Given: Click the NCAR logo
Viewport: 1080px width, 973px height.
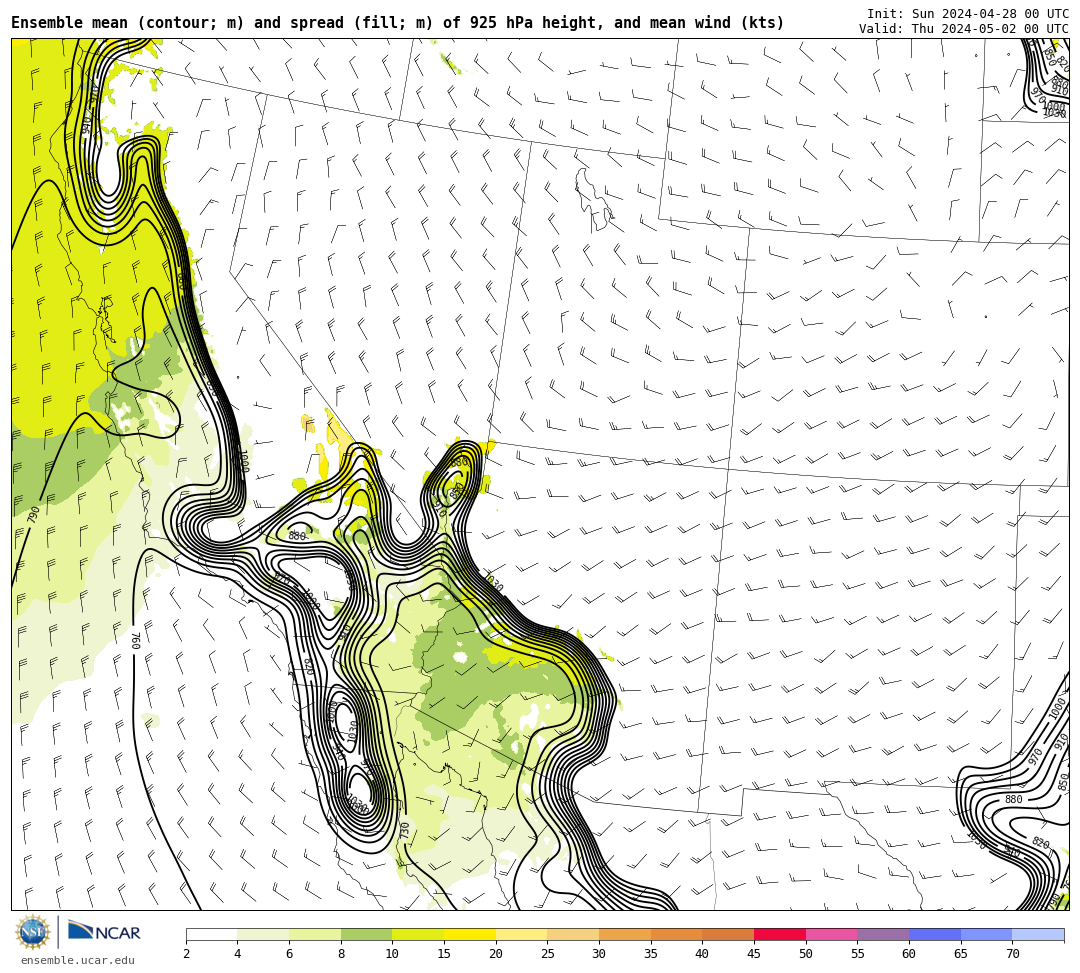Looking at the screenshot, I should point(104,932).
